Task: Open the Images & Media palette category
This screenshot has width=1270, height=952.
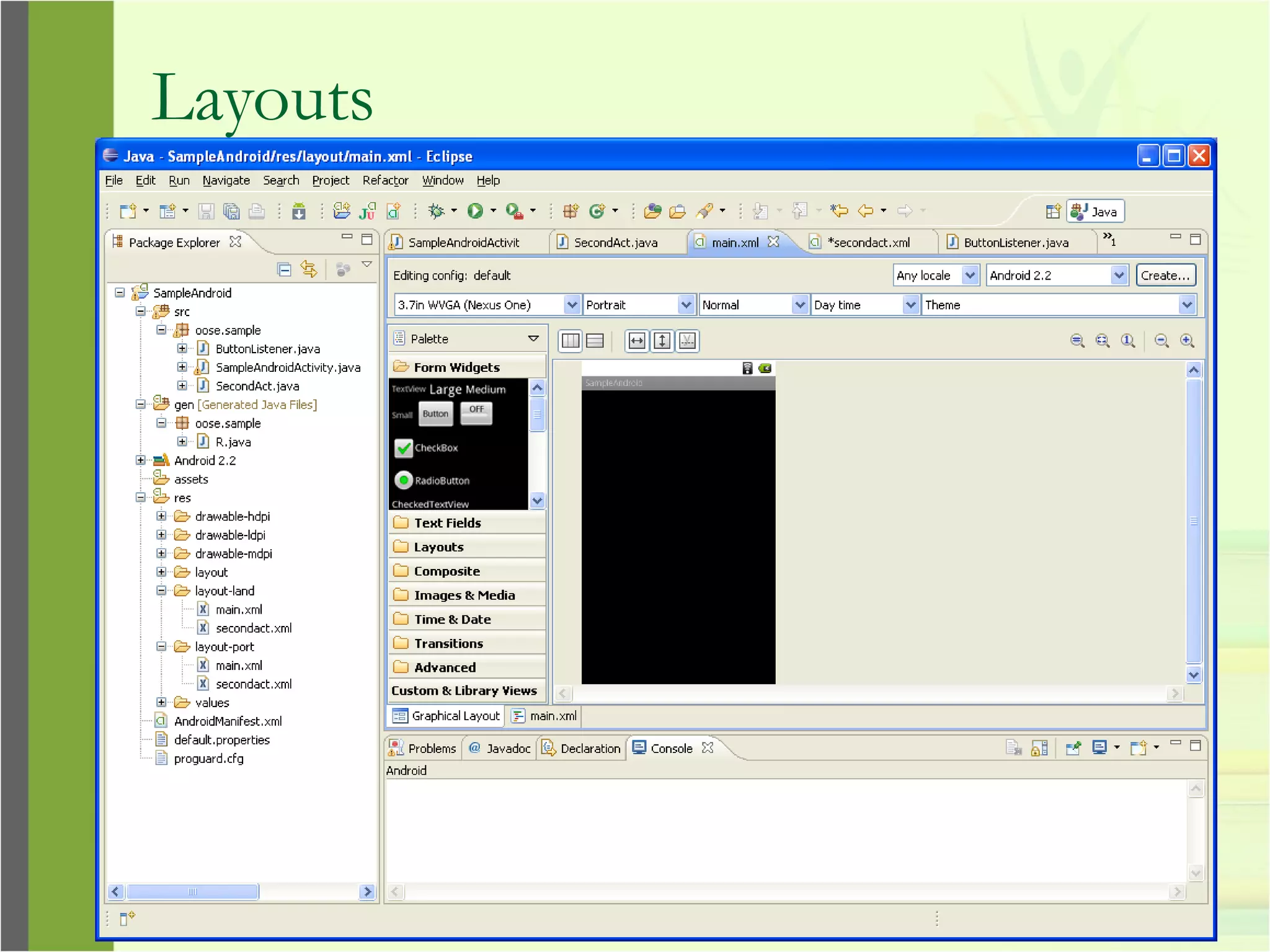Action: pos(467,595)
